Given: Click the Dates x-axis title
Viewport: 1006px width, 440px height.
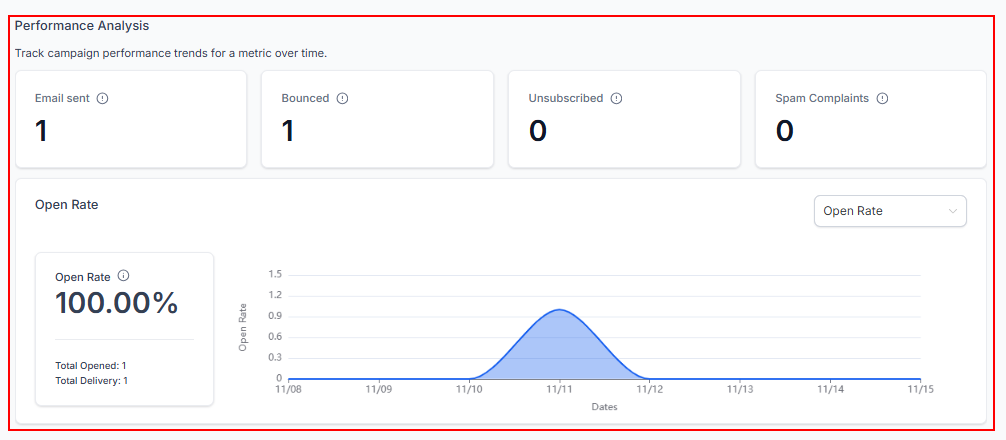Looking at the screenshot, I should click(603, 407).
